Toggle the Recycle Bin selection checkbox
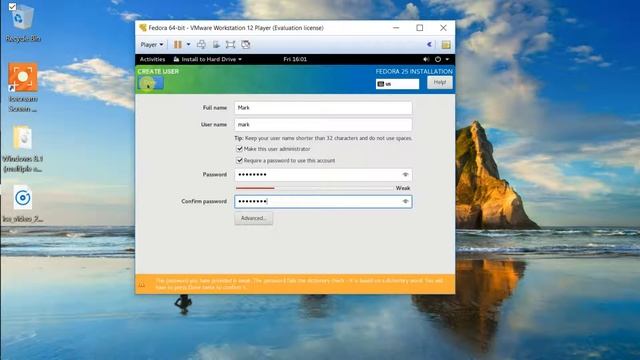640x360 pixels. [12, 7]
